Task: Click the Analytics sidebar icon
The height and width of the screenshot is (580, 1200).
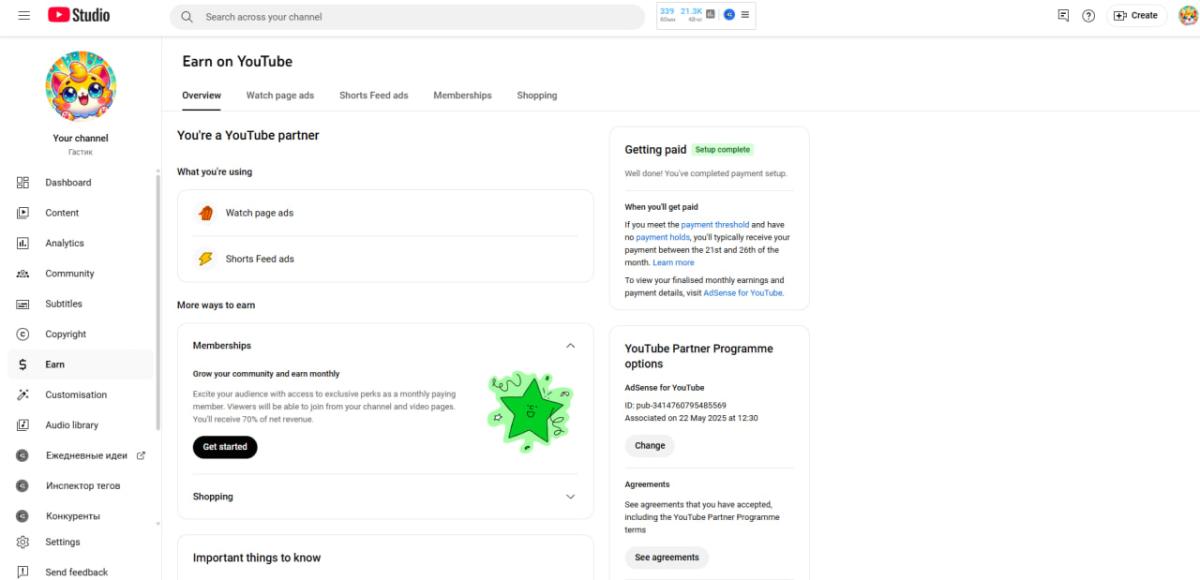Action: pyautogui.click(x=23, y=243)
